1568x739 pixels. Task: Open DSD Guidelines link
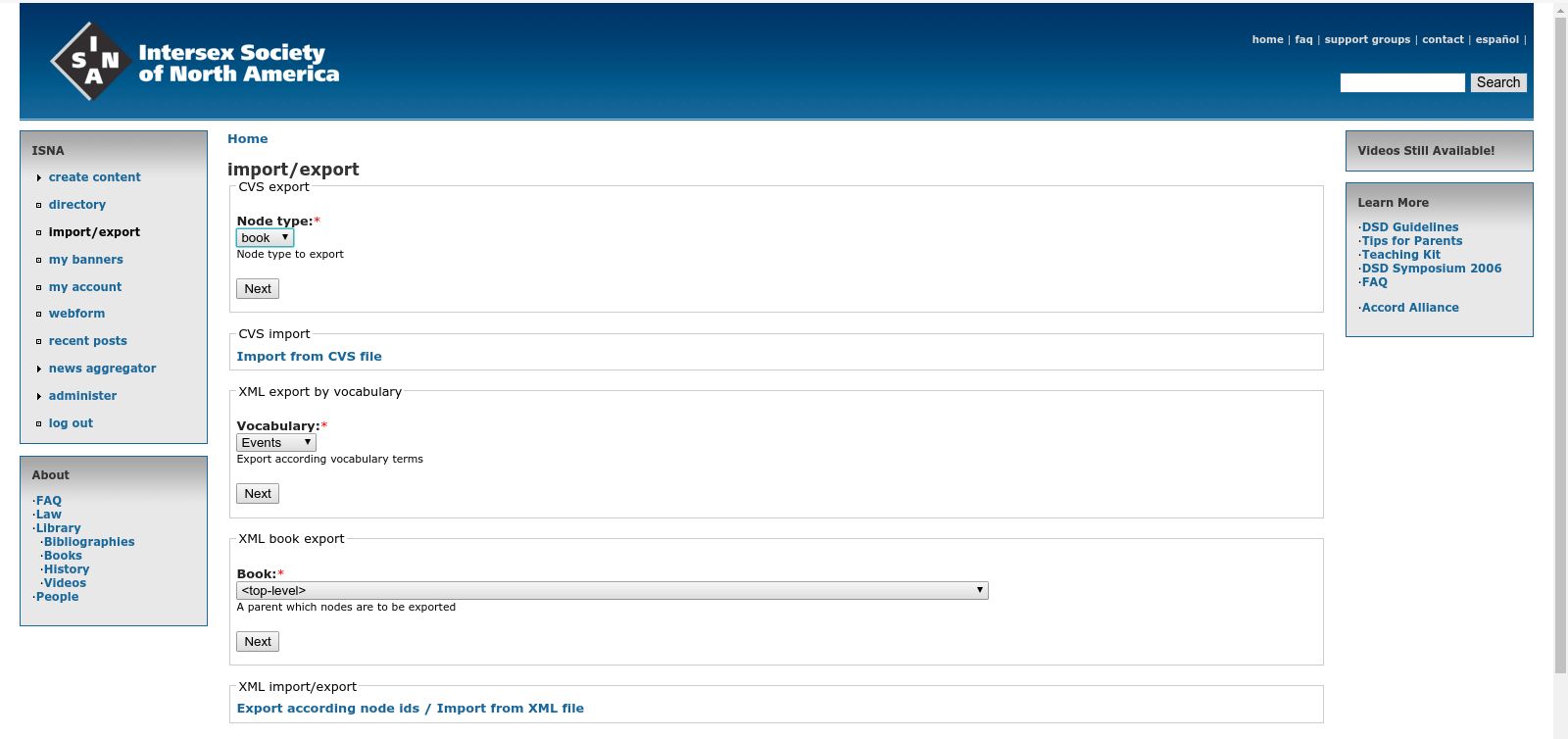tap(1410, 227)
